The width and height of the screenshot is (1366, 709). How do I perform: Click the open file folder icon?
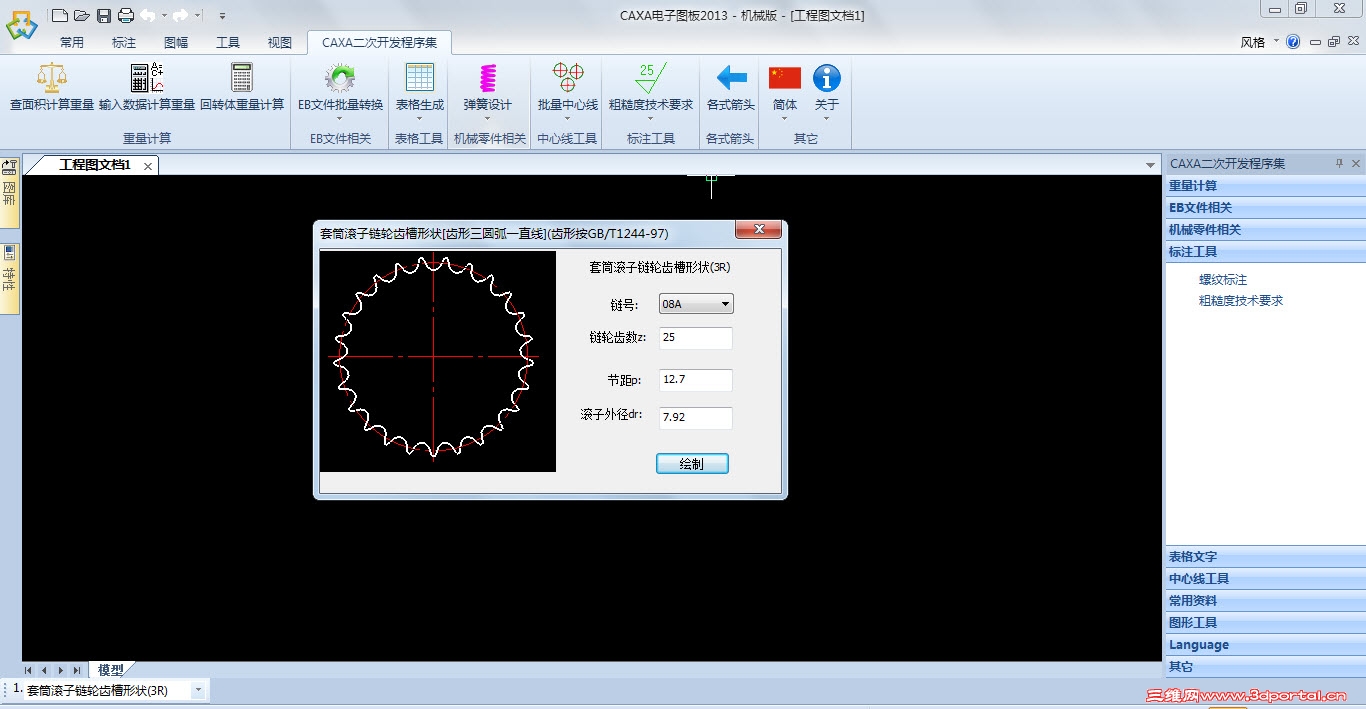point(82,15)
